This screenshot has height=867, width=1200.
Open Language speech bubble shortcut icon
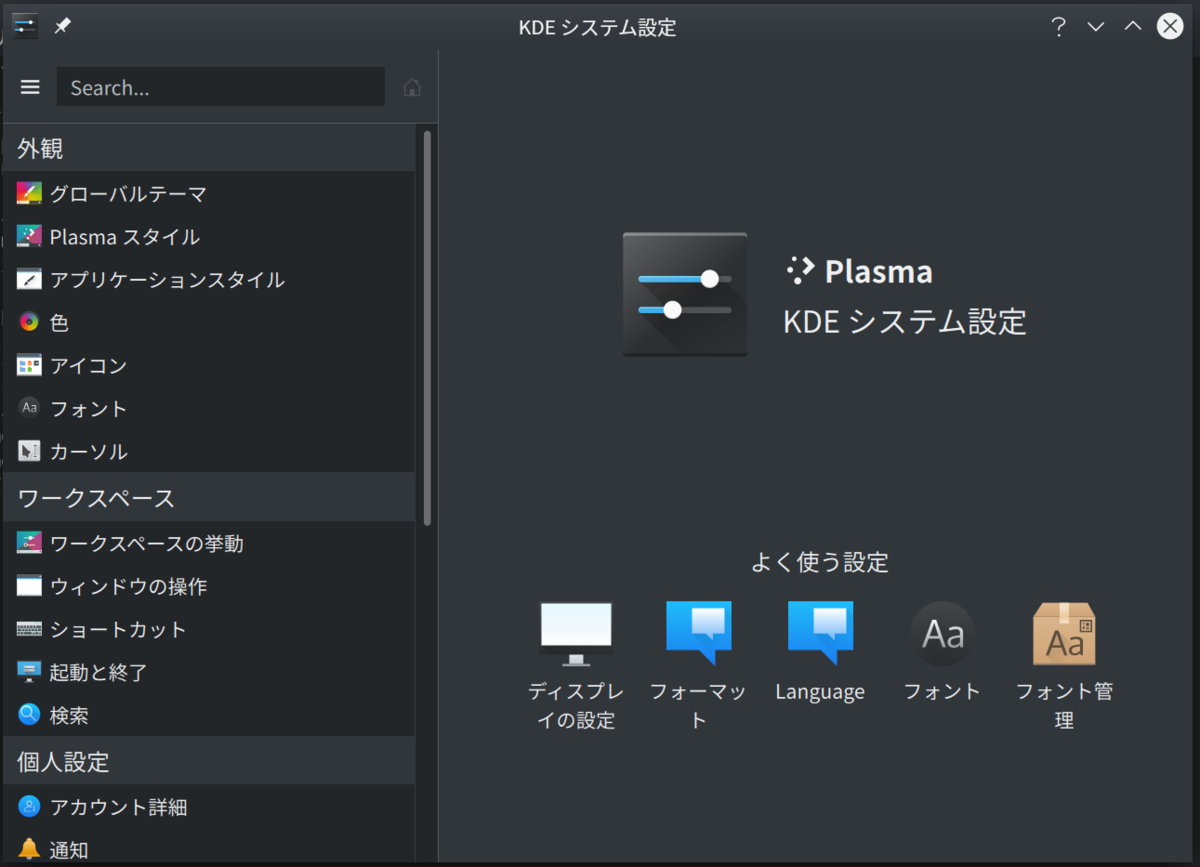tap(820, 633)
